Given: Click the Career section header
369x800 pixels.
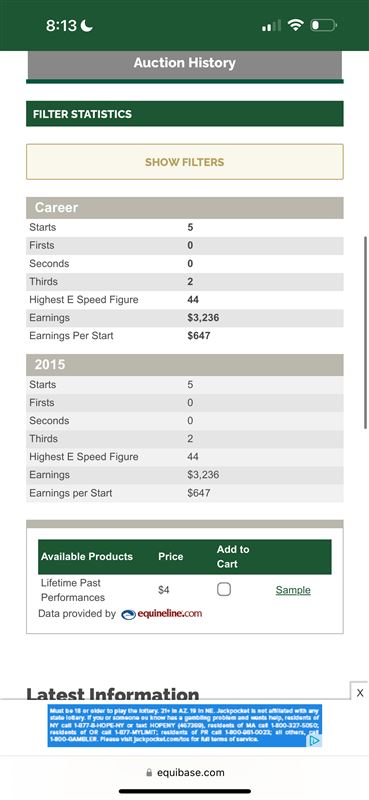Looking at the screenshot, I should [x=185, y=208].
